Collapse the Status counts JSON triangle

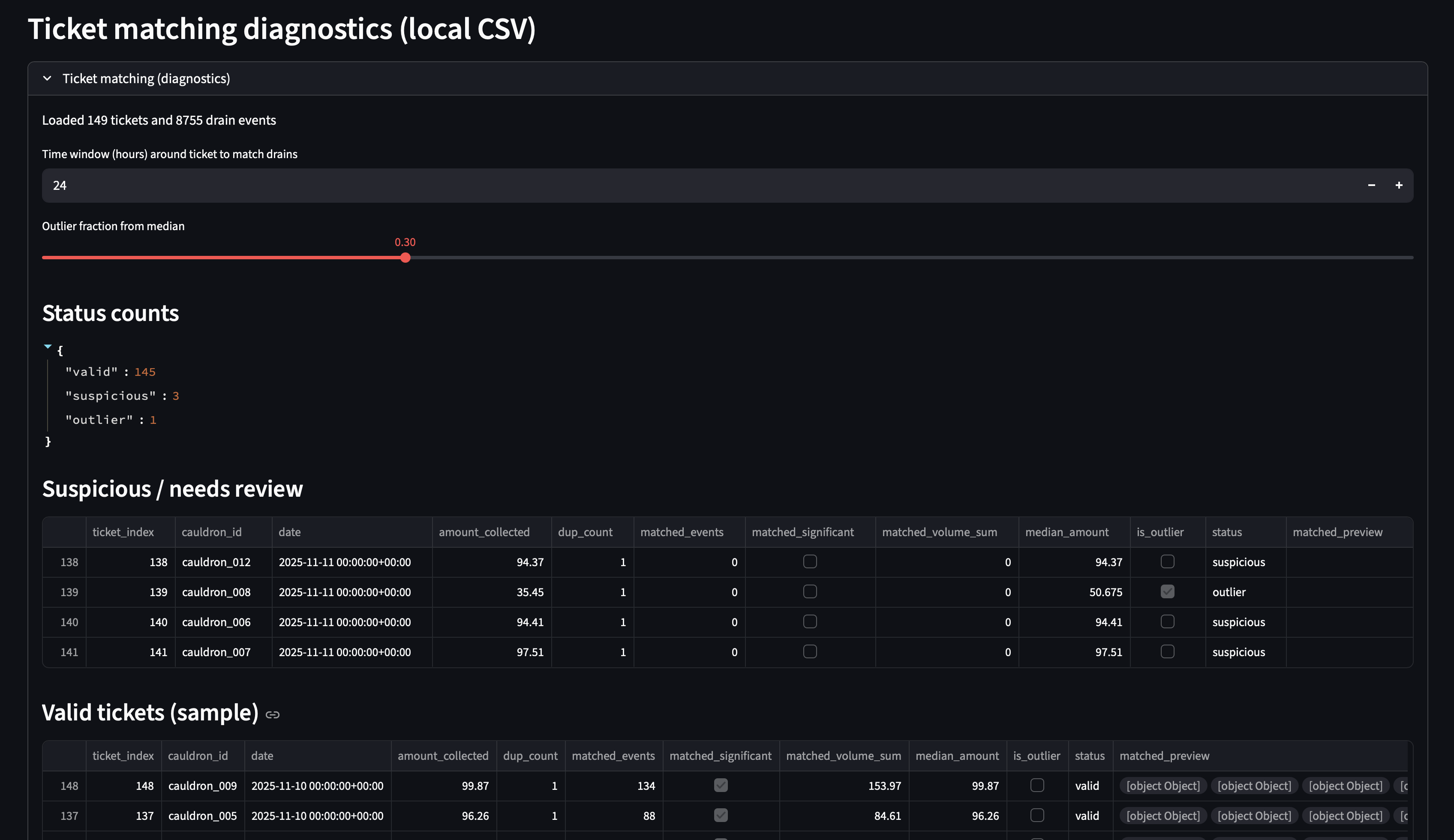point(48,347)
